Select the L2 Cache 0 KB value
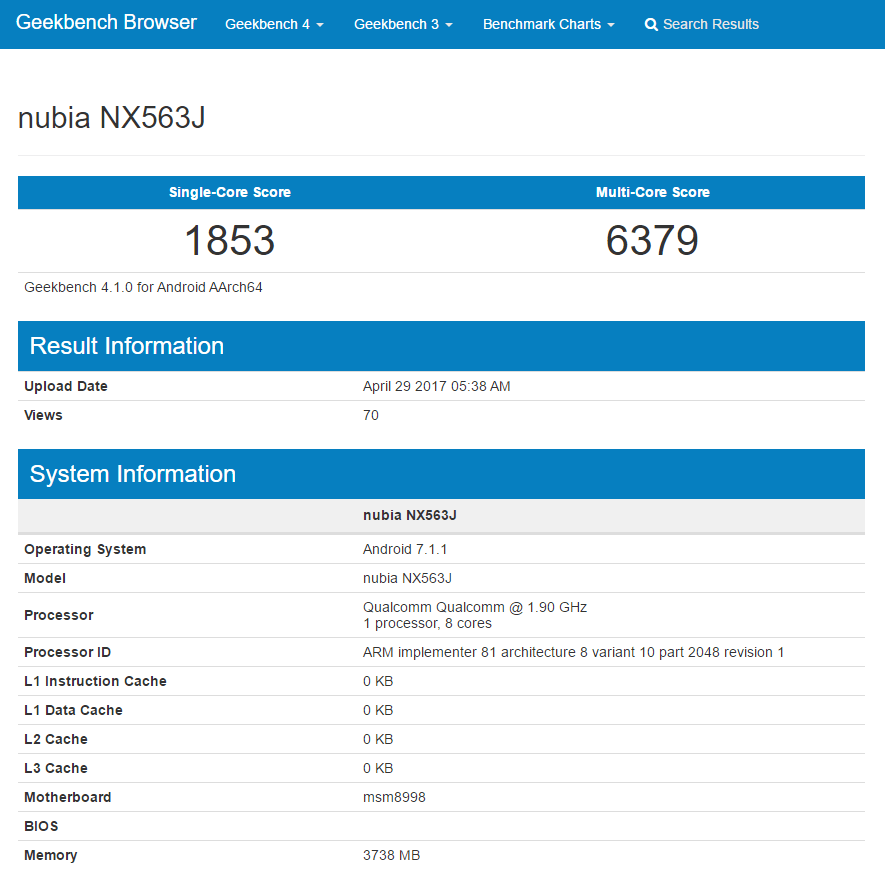The width and height of the screenshot is (885, 879). pos(378,739)
